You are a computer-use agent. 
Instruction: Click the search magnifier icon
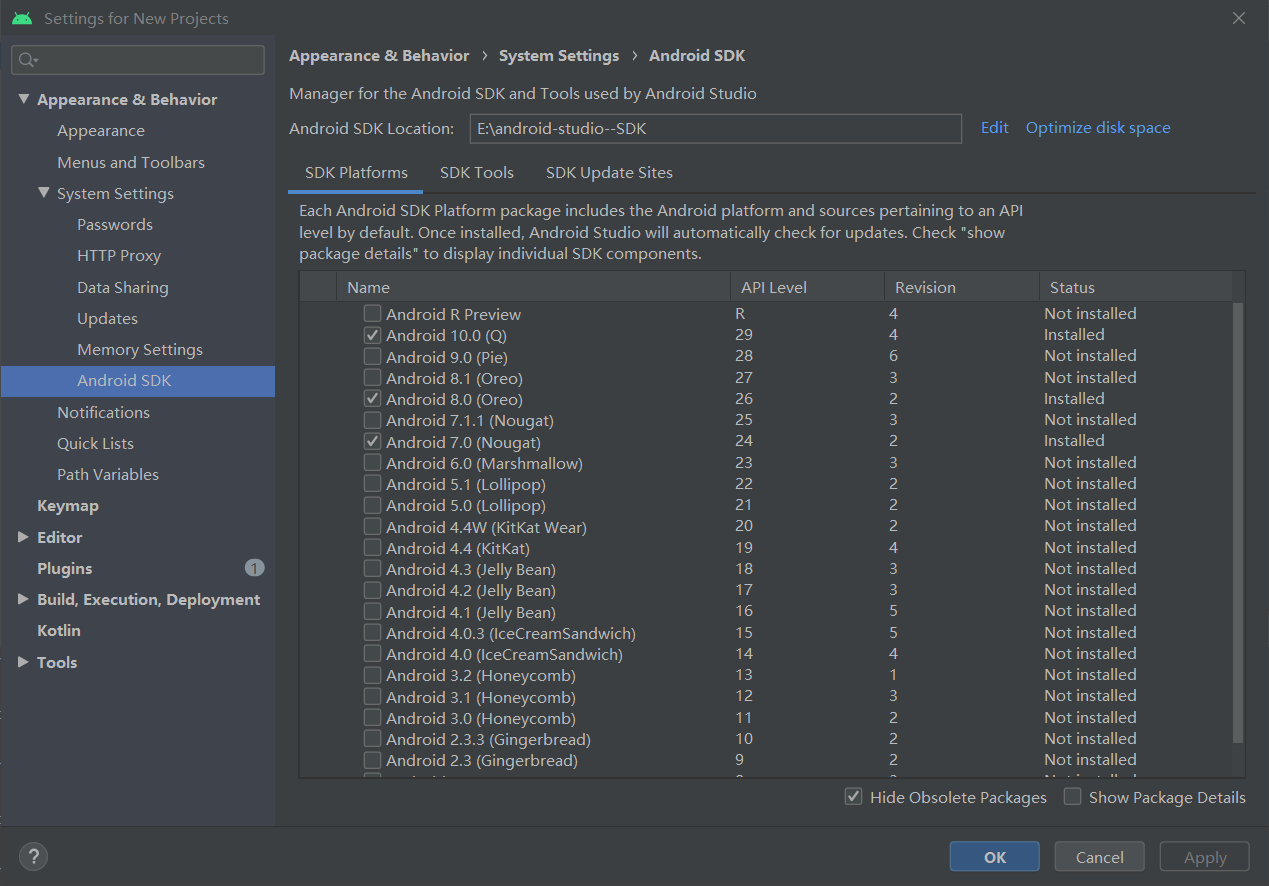28,60
